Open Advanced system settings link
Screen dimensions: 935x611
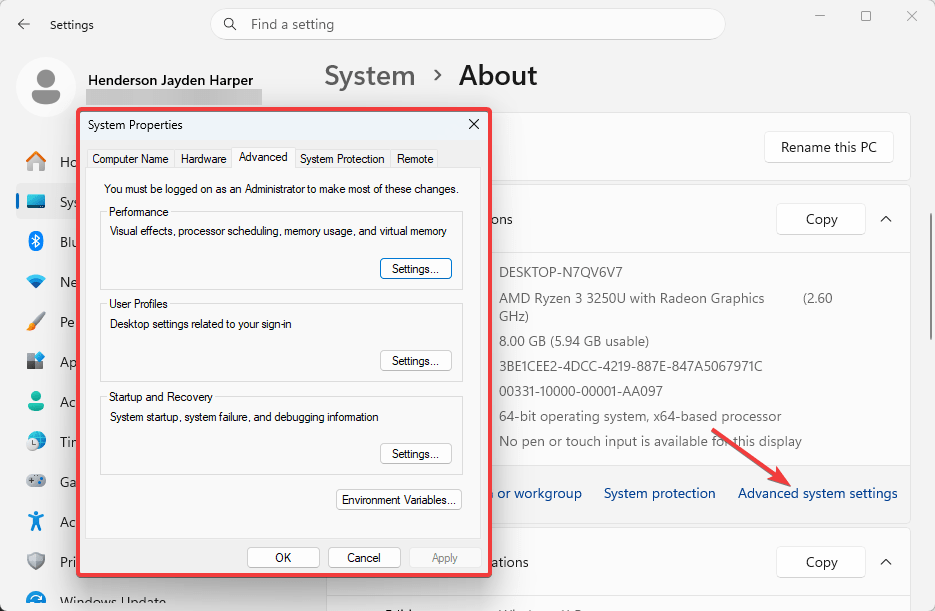click(x=818, y=494)
